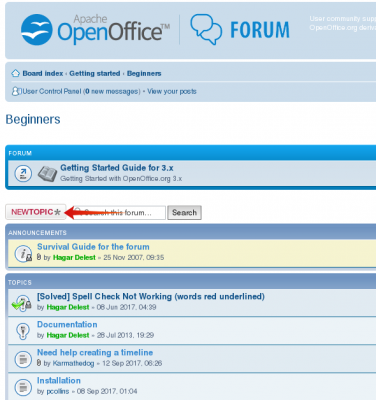376x400 pixels.
Task: Click the Getting Started Guide book icon
Action: 47,173
